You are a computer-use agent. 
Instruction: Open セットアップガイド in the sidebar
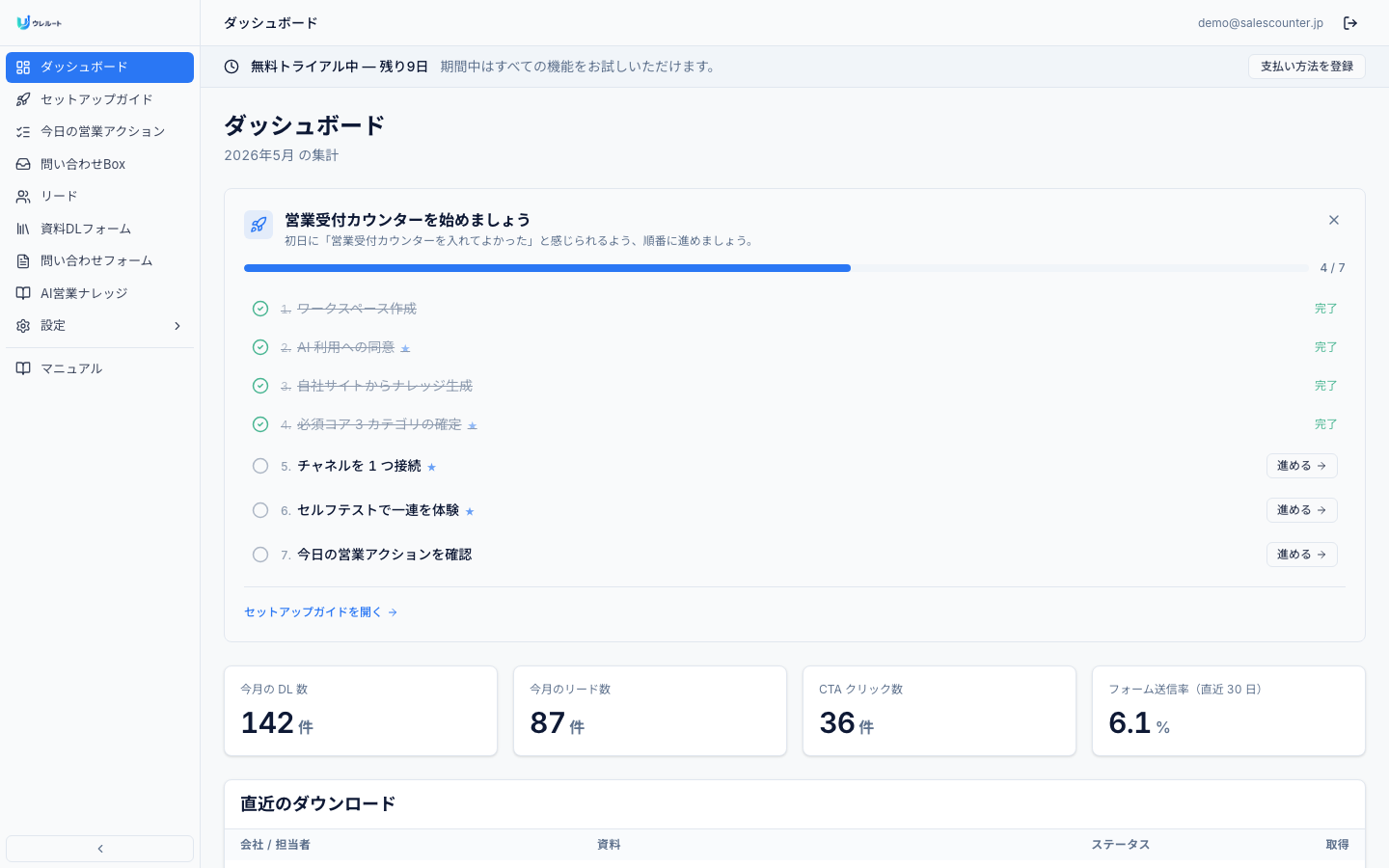click(x=100, y=99)
